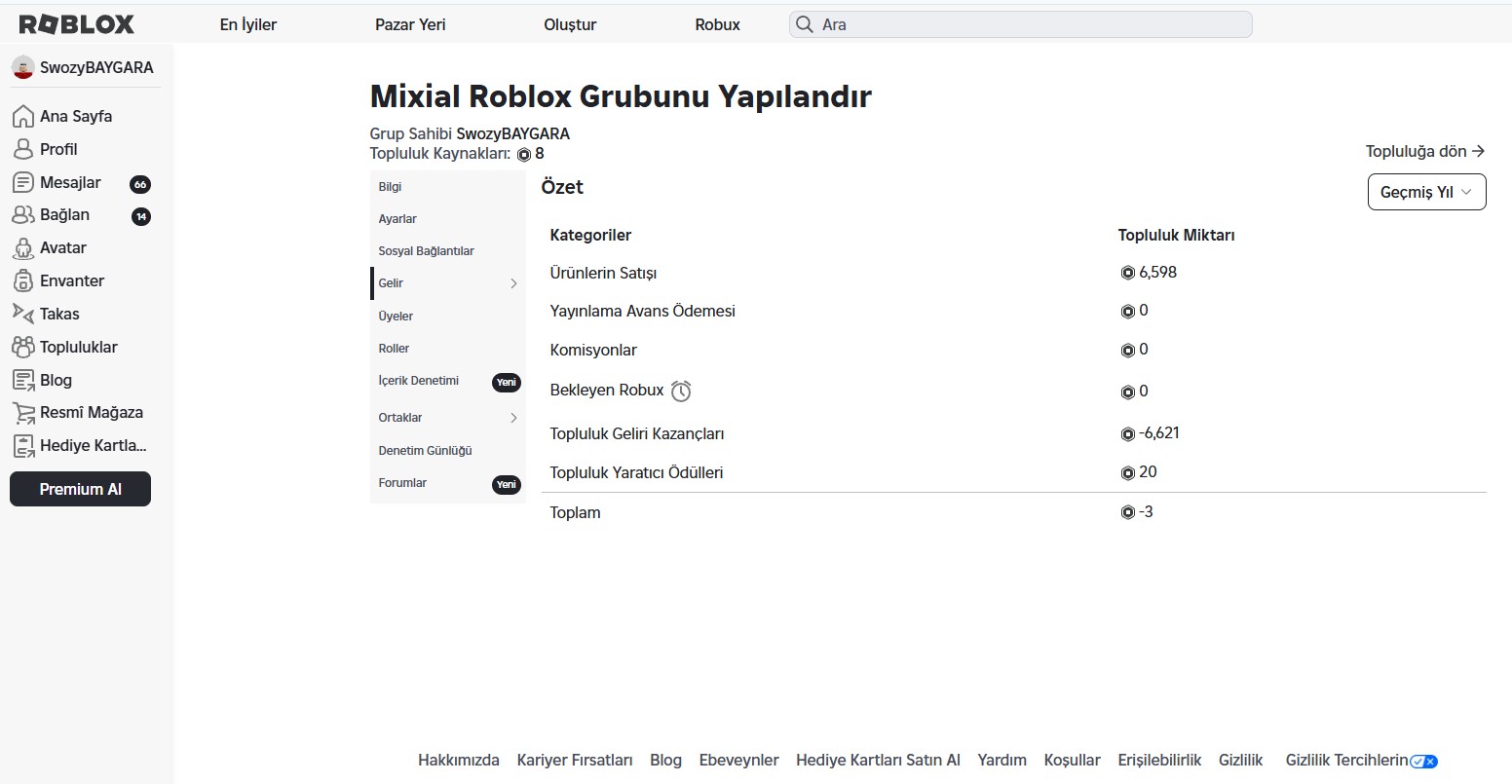Select the İçerik Denetimi tab
Screen dimensions: 1512x784
[448, 381]
